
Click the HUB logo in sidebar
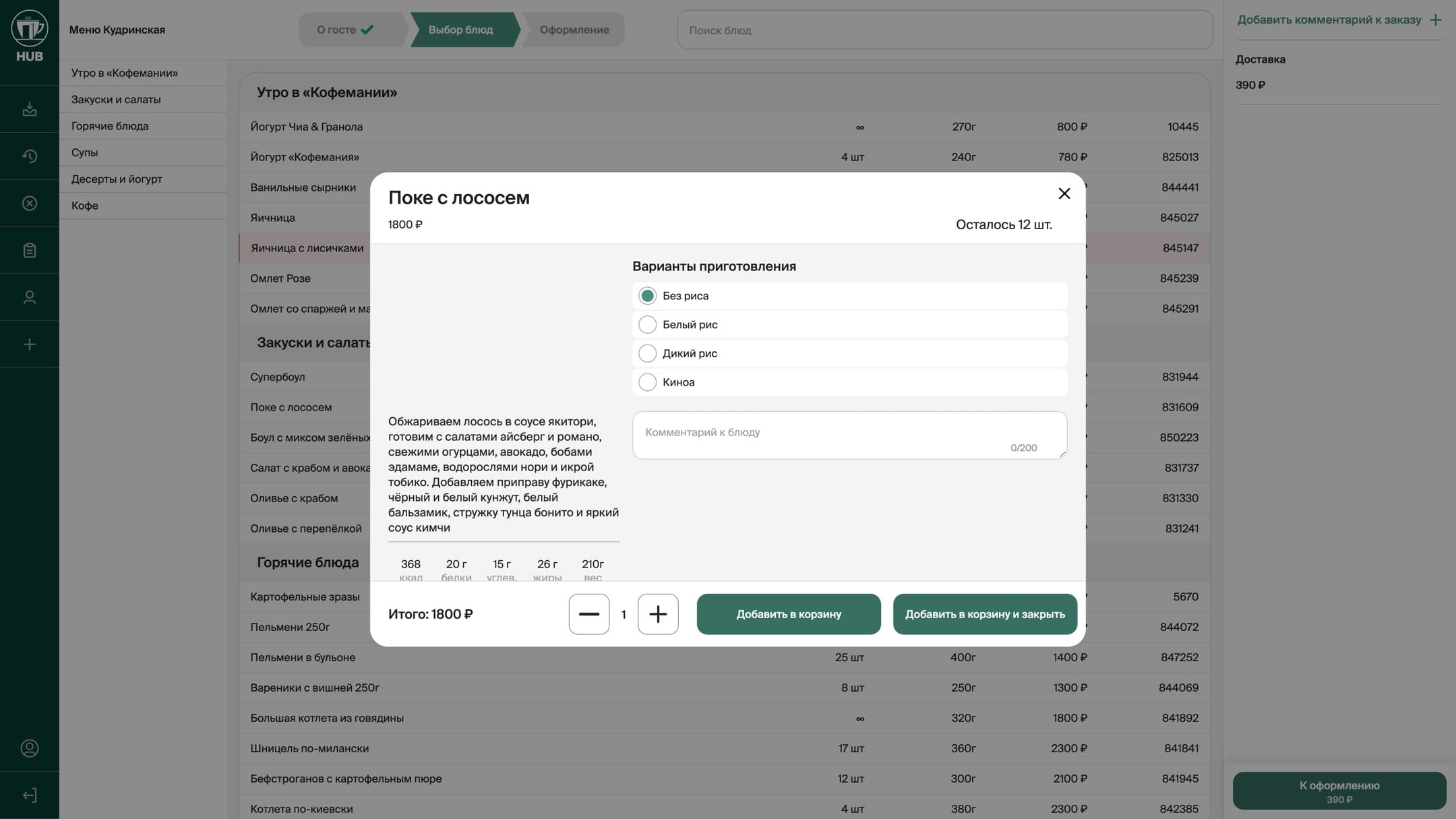[x=29, y=36]
